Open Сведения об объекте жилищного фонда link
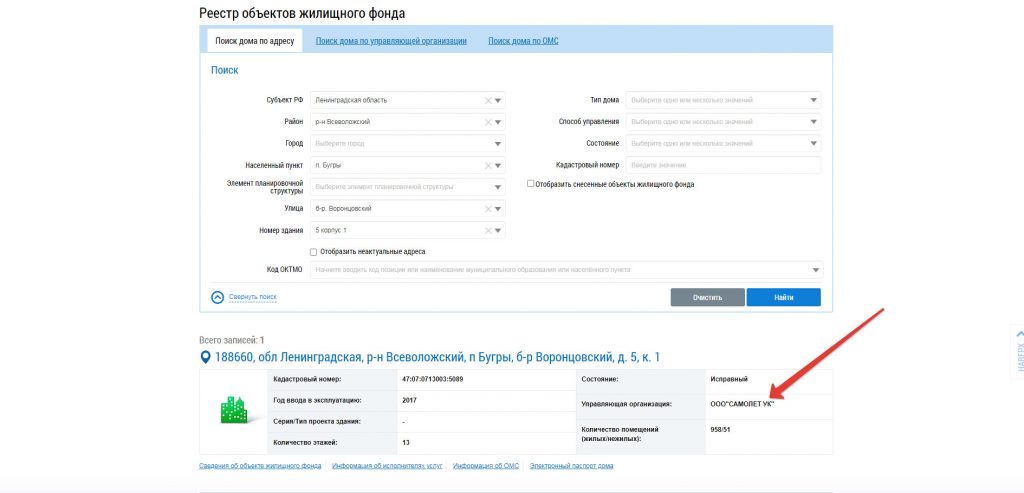 [260, 466]
